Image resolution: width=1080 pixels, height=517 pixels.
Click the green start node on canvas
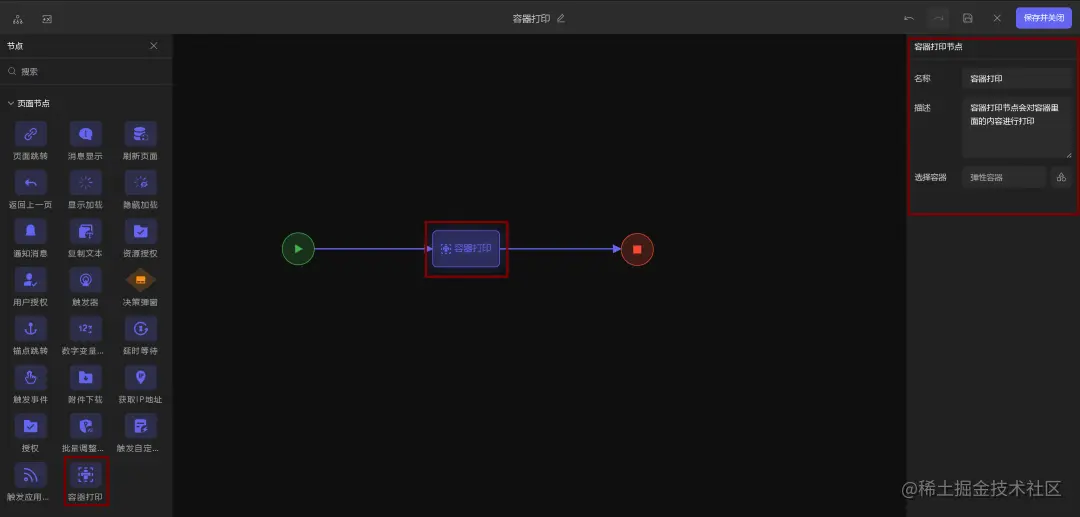tap(298, 249)
